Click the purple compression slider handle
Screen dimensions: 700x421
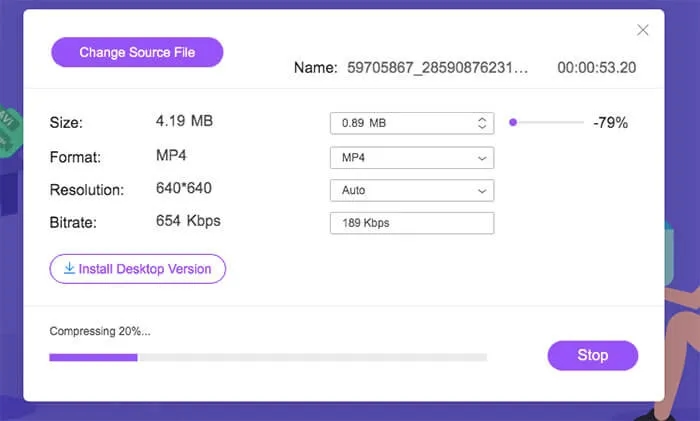coord(513,123)
